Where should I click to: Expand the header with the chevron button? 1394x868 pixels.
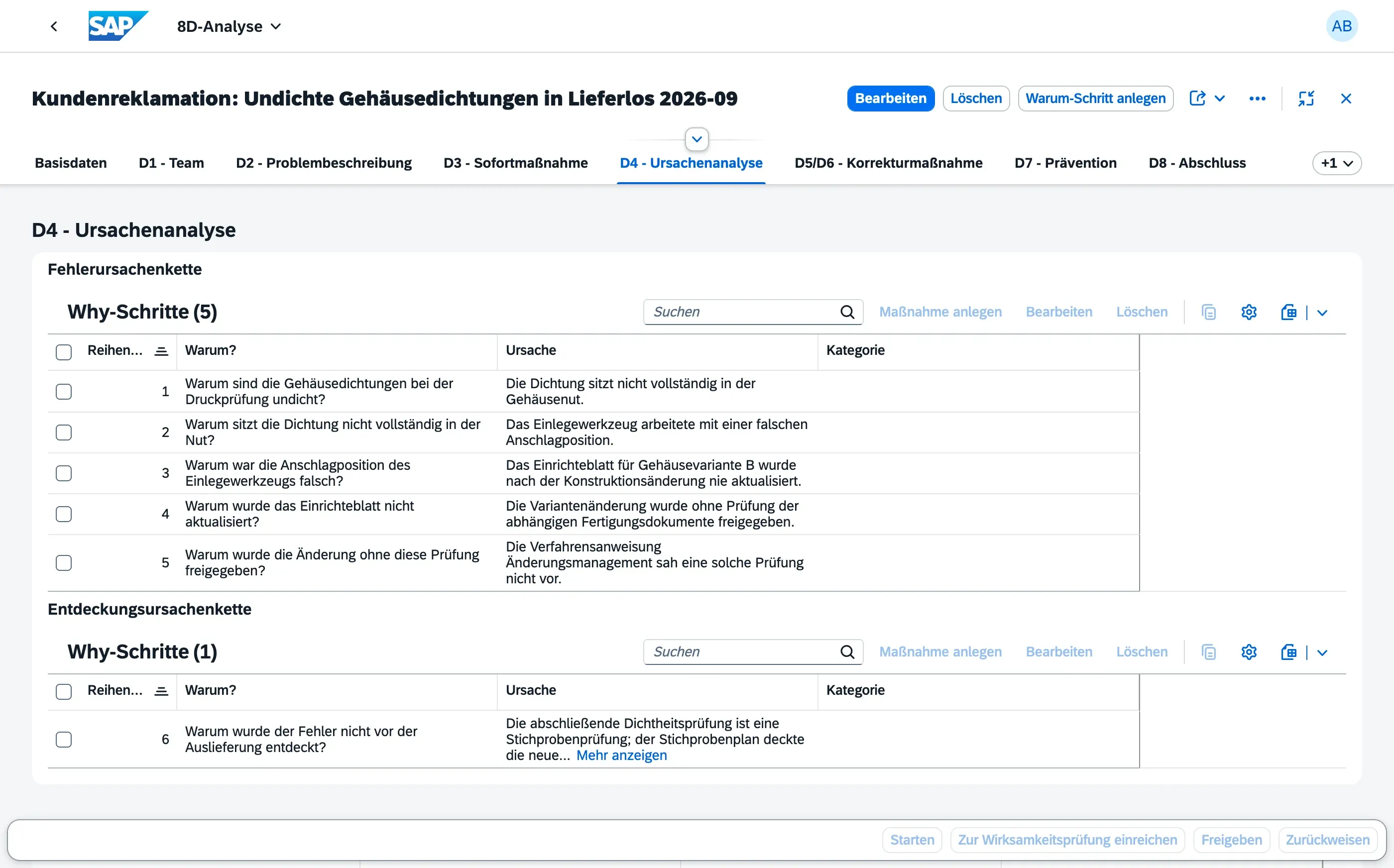pos(697,139)
